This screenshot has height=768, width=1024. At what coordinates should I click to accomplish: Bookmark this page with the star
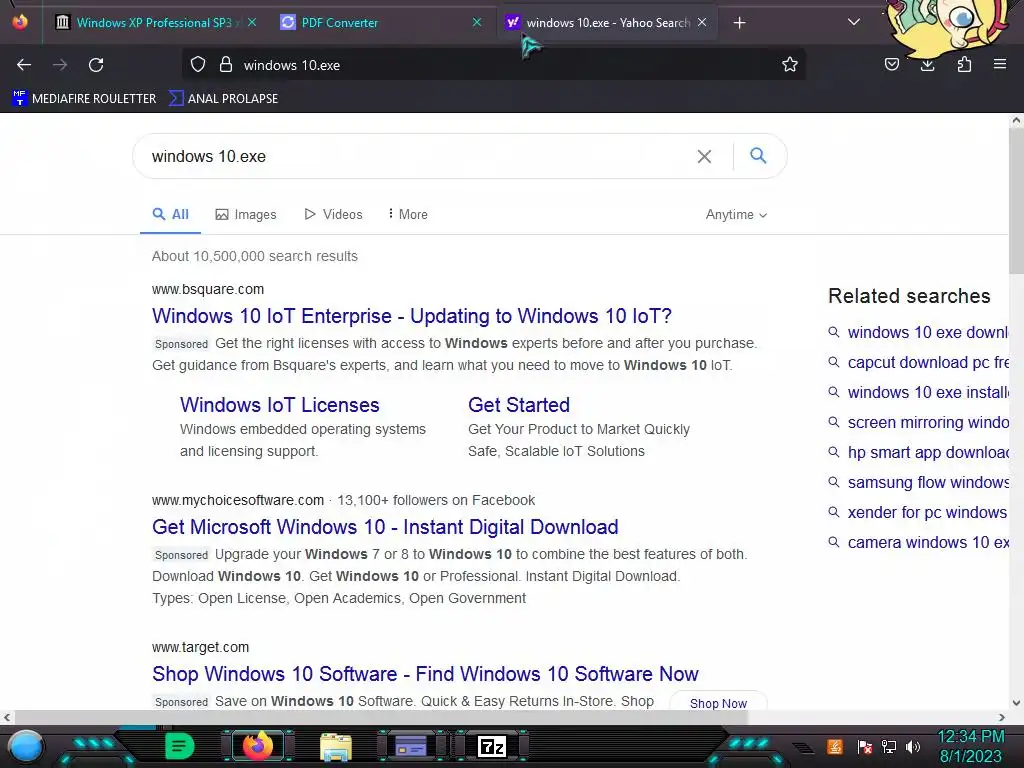pyautogui.click(x=790, y=65)
